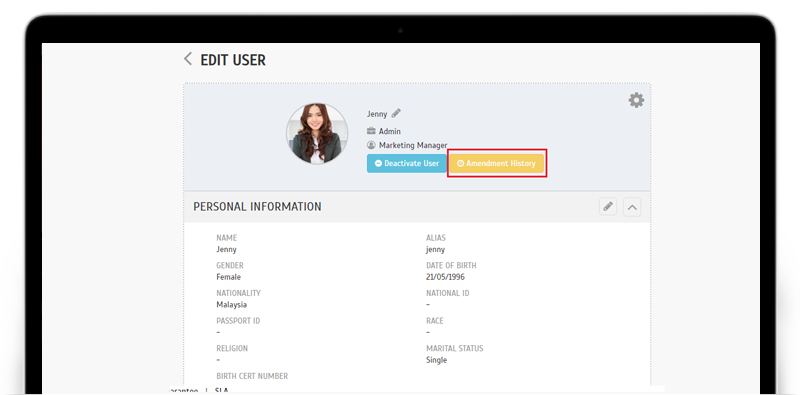This screenshot has width=800, height=395.
Task: Go back using the arrow beside EDIT USER
Action: click(x=188, y=59)
